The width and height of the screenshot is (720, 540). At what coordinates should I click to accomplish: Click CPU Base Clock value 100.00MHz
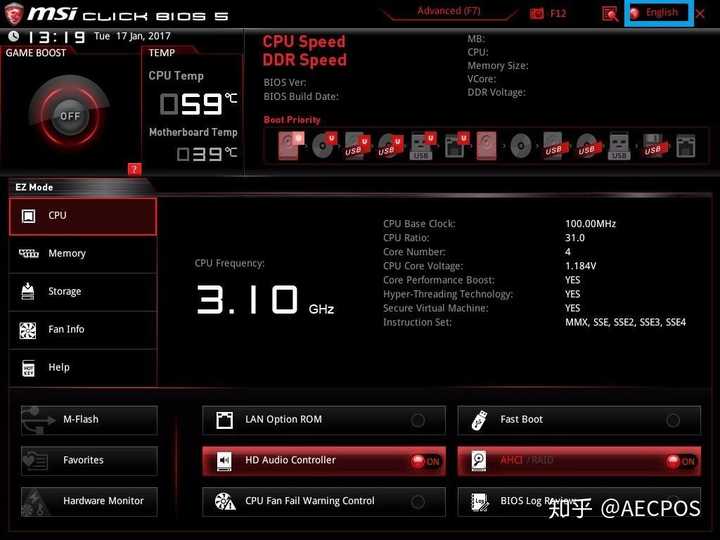[591, 224]
